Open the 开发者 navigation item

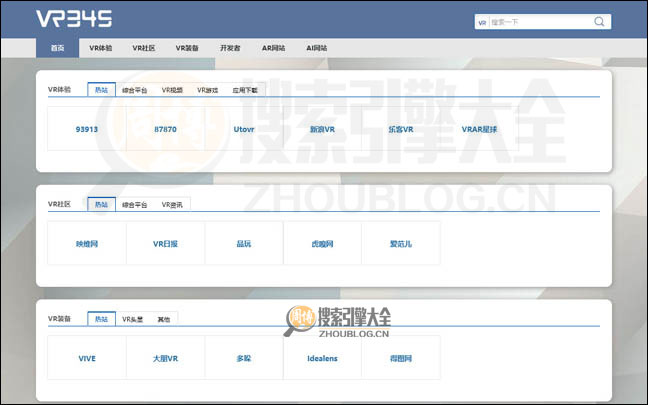(230, 48)
